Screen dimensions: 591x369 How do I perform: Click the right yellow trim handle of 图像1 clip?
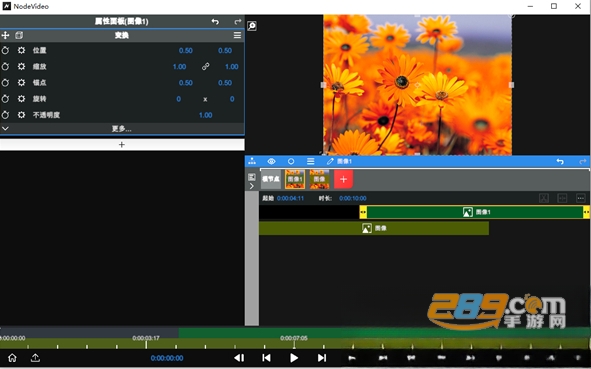586,212
